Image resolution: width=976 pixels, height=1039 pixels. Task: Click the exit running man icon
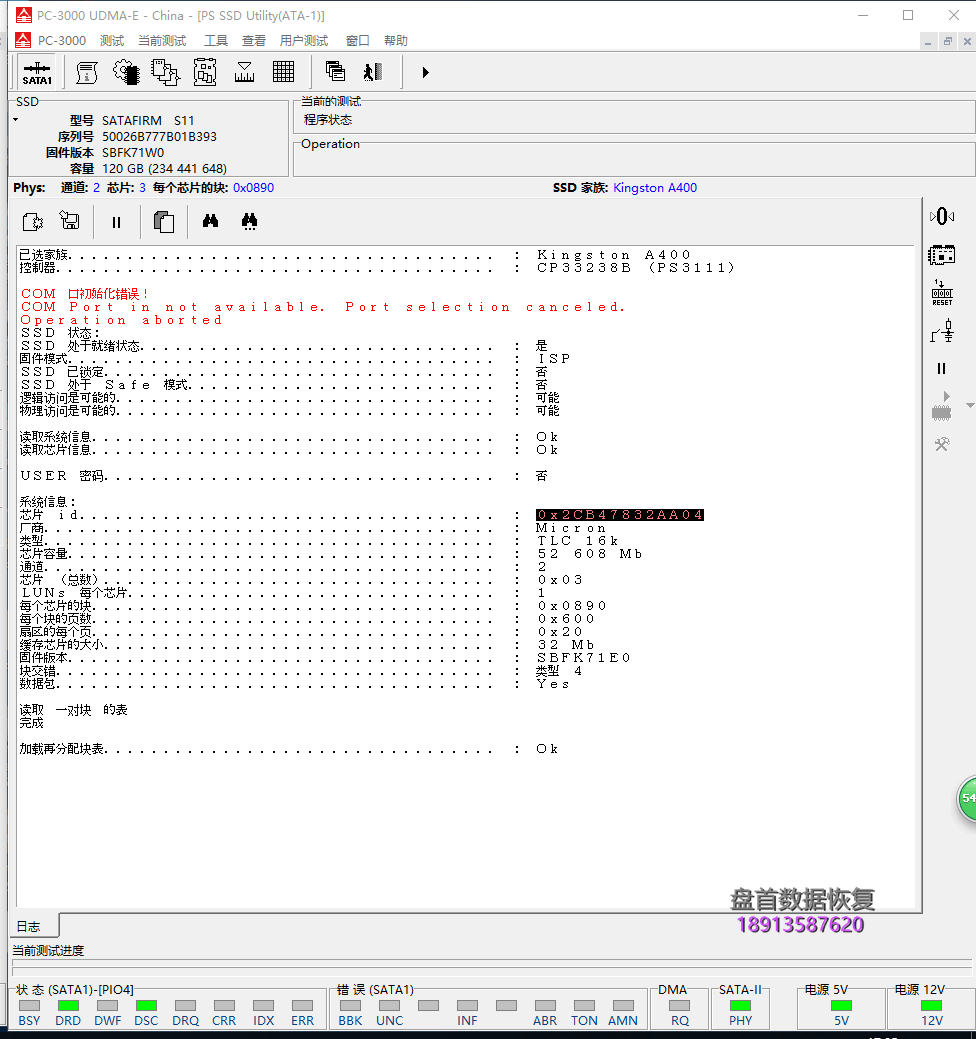(373, 72)
